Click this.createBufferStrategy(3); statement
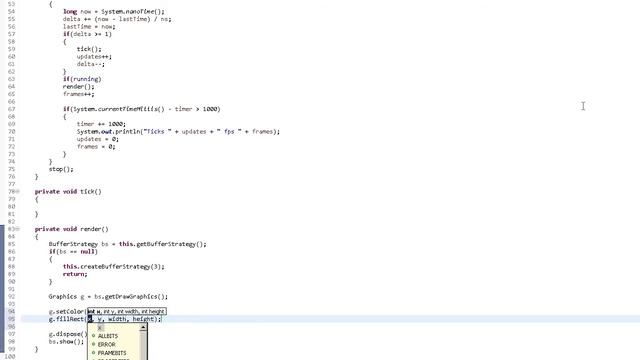Image resolution: width=640 pixels, height=360 pixels. 113,267
